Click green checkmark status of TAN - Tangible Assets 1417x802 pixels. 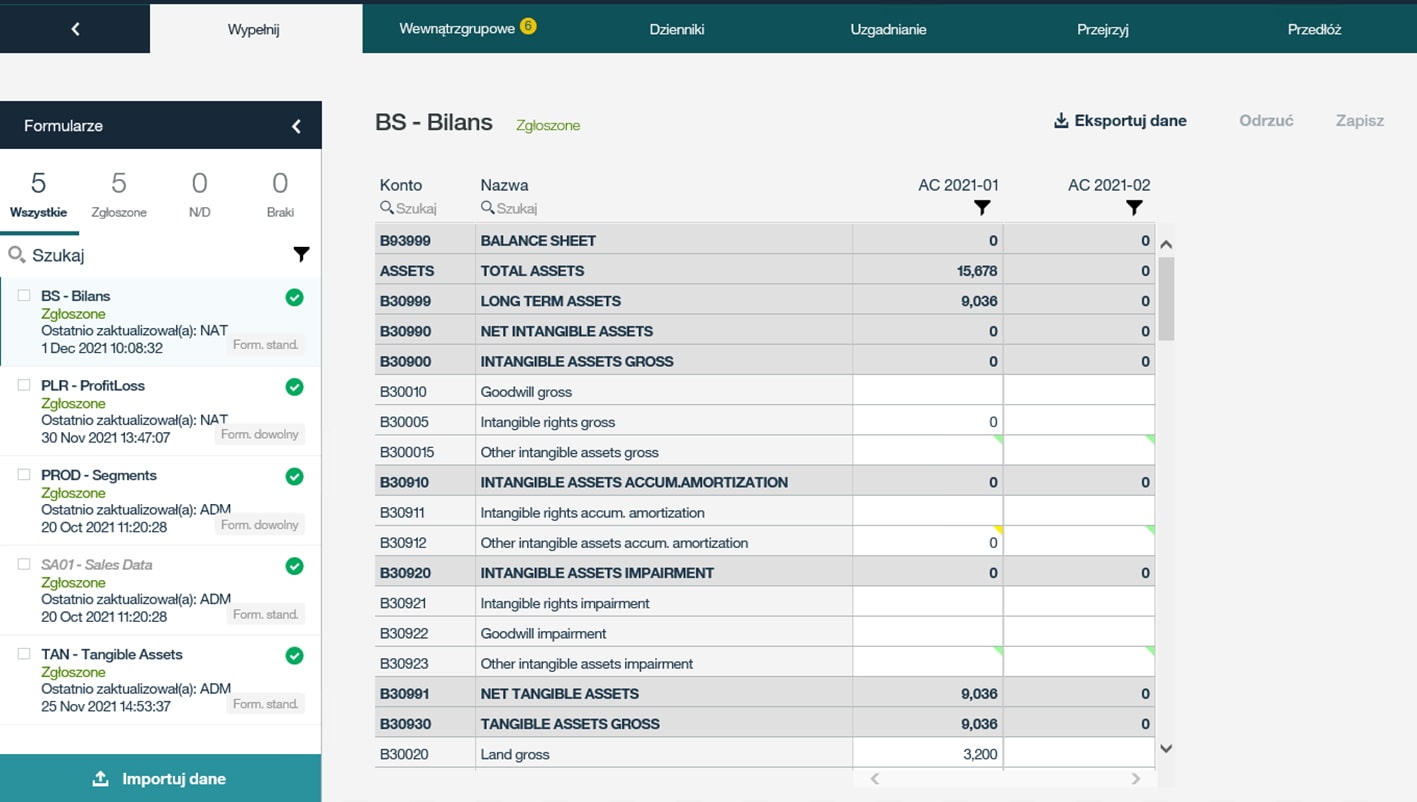point(294,656)
